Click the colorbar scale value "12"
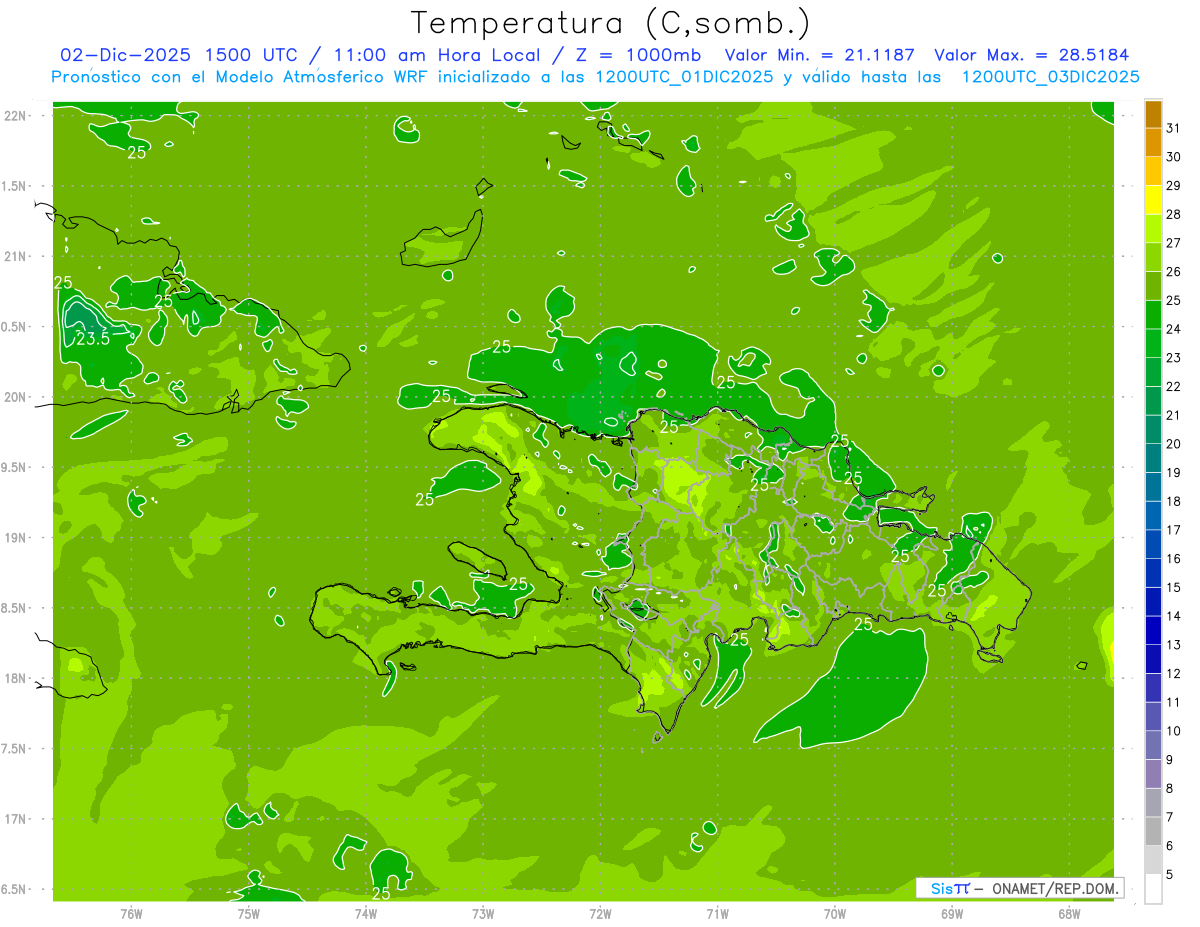The width and height of the screenshot is (1200, 927). click(x=1174, y=674)
